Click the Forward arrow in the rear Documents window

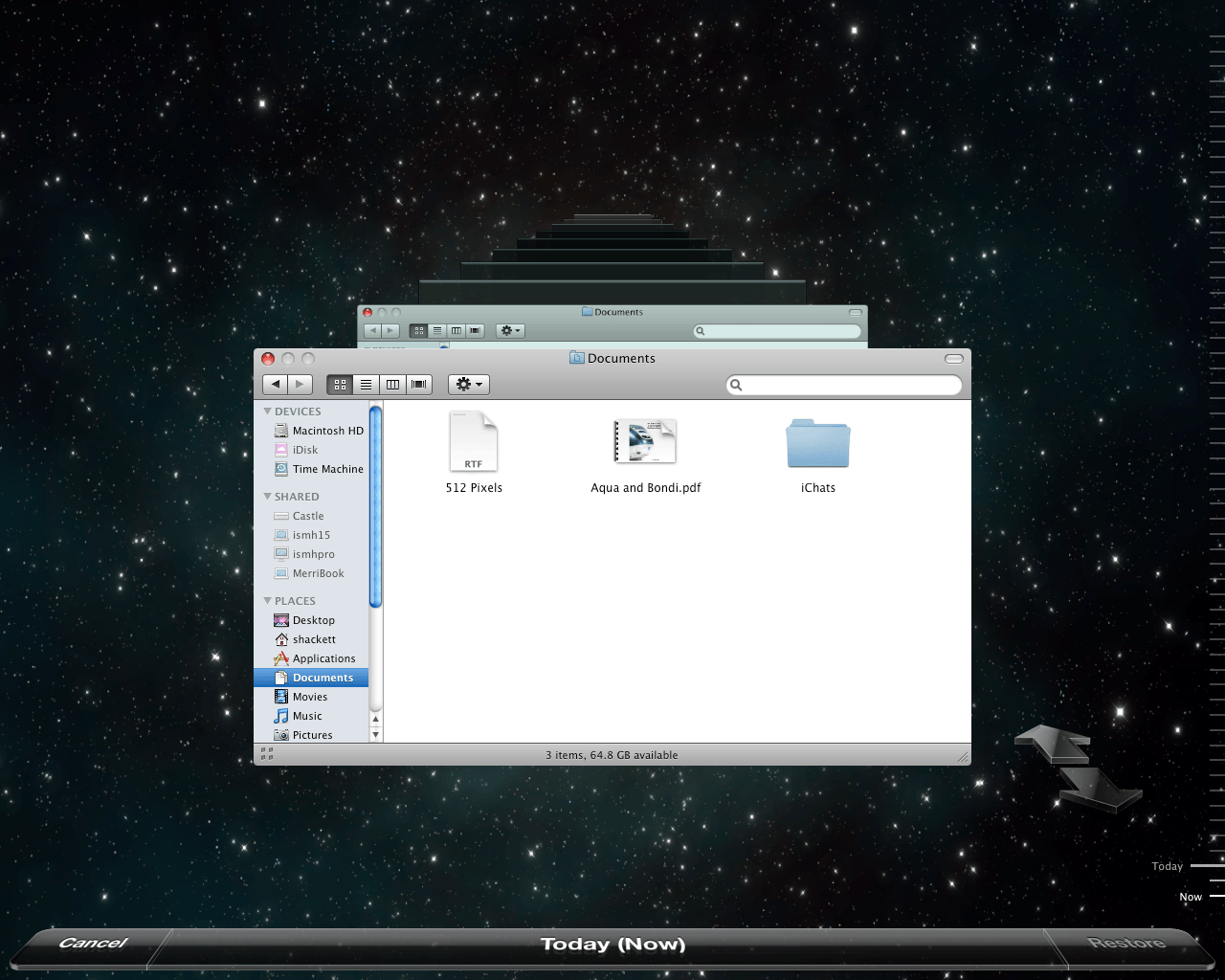(390, 331)
